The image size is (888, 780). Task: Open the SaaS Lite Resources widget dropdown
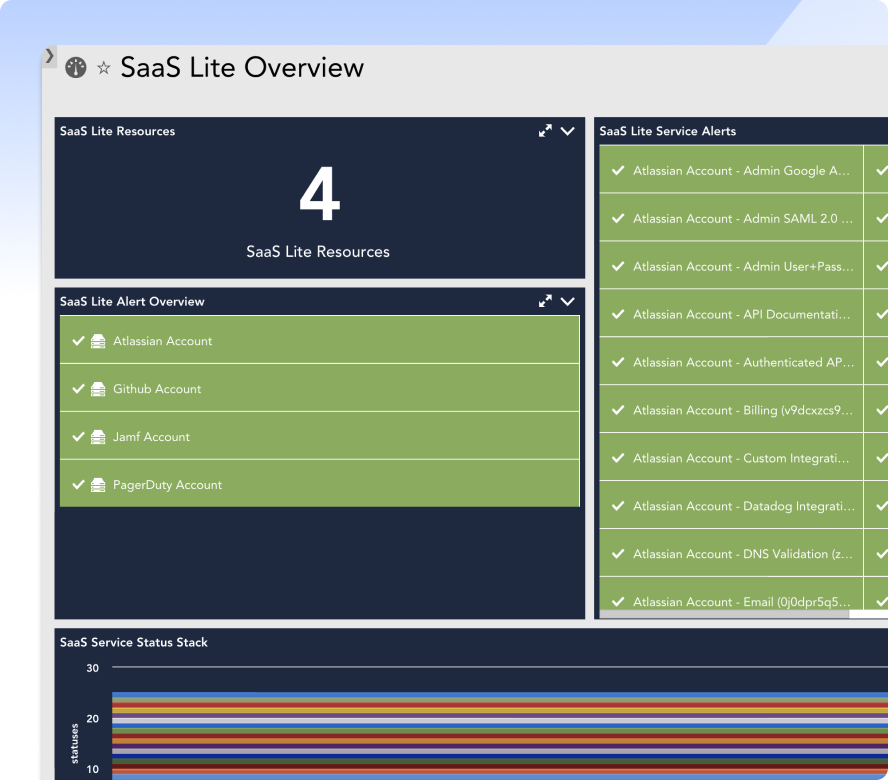[567, 131]
